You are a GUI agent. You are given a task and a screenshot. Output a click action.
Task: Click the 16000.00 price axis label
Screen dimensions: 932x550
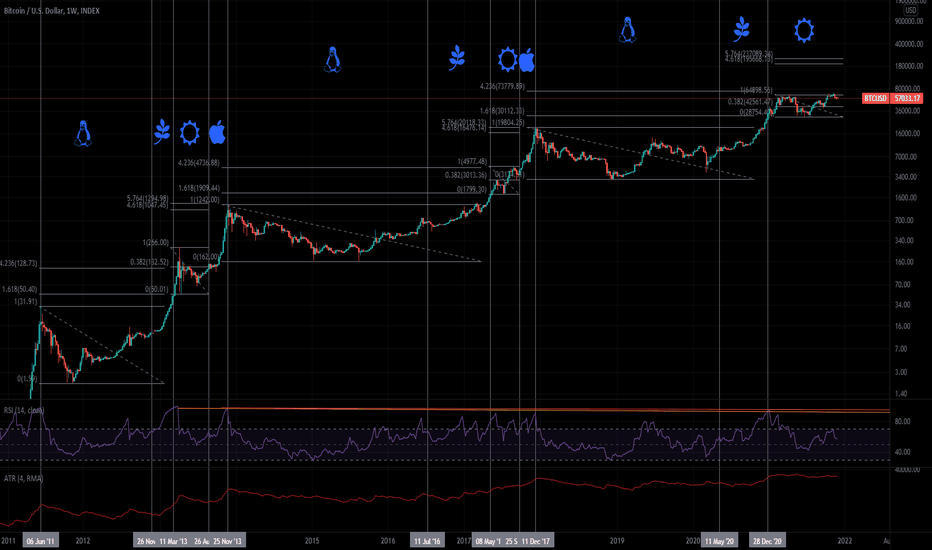click(x=908, y=133)
